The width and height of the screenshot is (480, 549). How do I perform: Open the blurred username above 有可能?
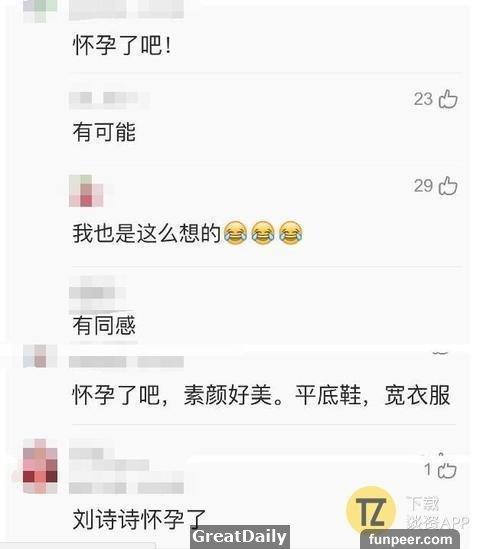tap(109, 99)
